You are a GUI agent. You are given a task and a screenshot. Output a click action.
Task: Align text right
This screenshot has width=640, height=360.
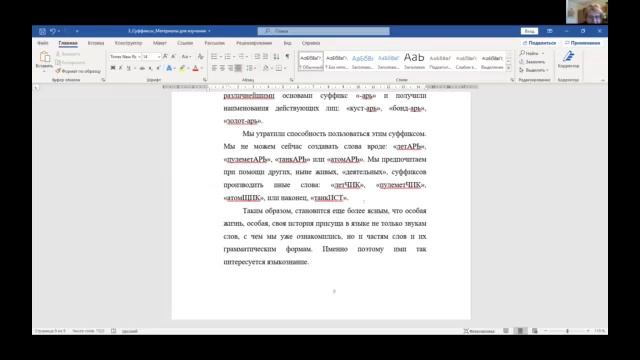click(230, 68)
